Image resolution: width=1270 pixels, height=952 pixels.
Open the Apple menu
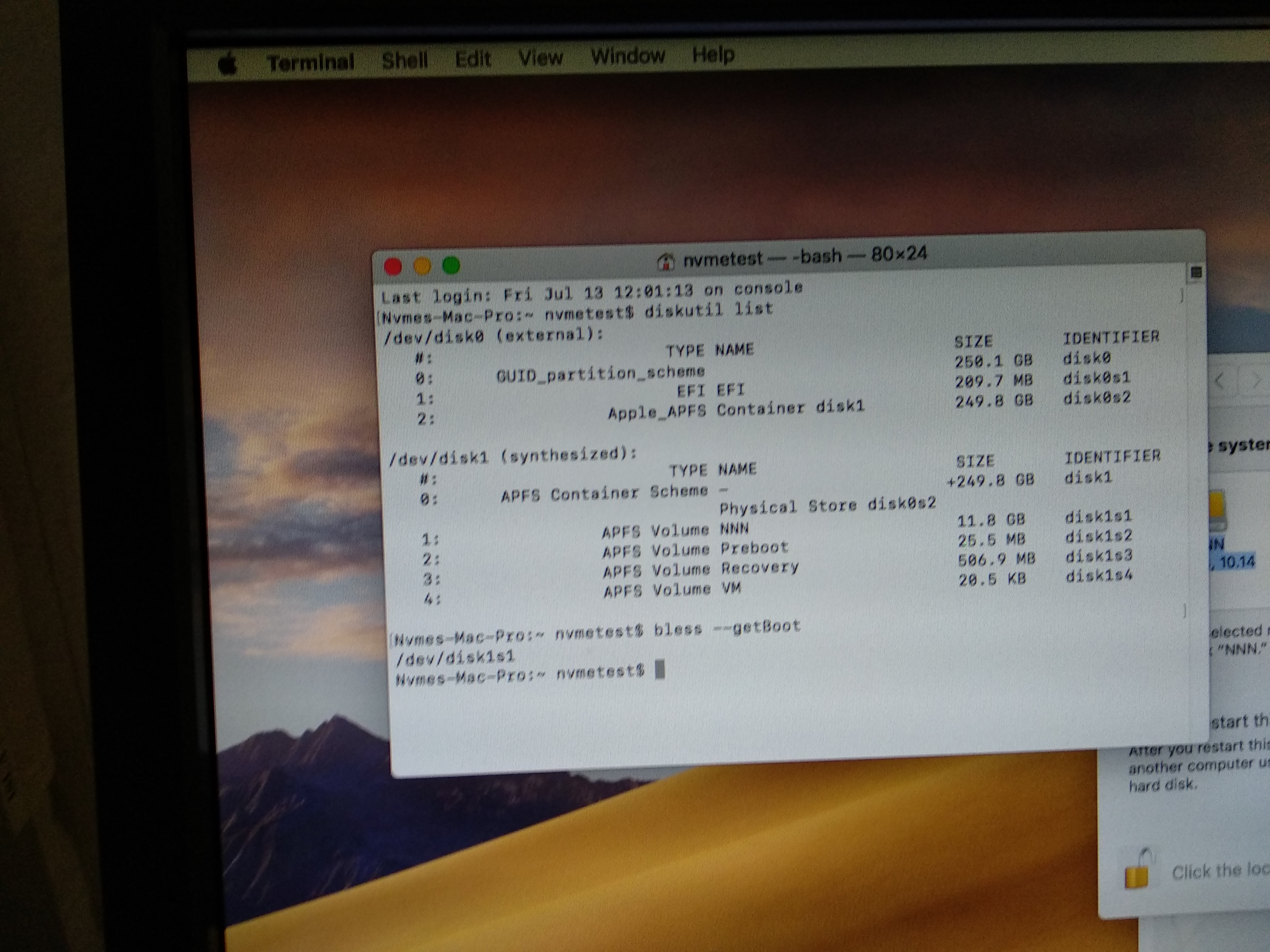[x=228, y=63]
